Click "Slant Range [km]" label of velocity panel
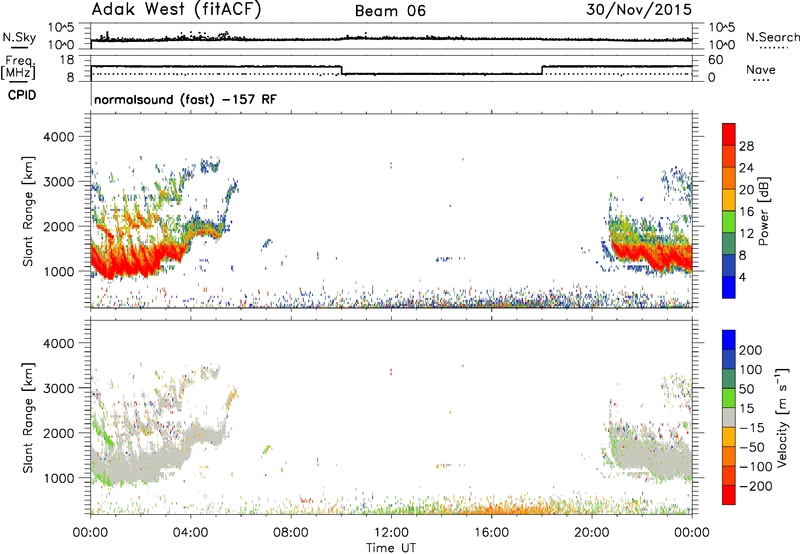Viewport: 800px width, 554px height. point(28,418)
